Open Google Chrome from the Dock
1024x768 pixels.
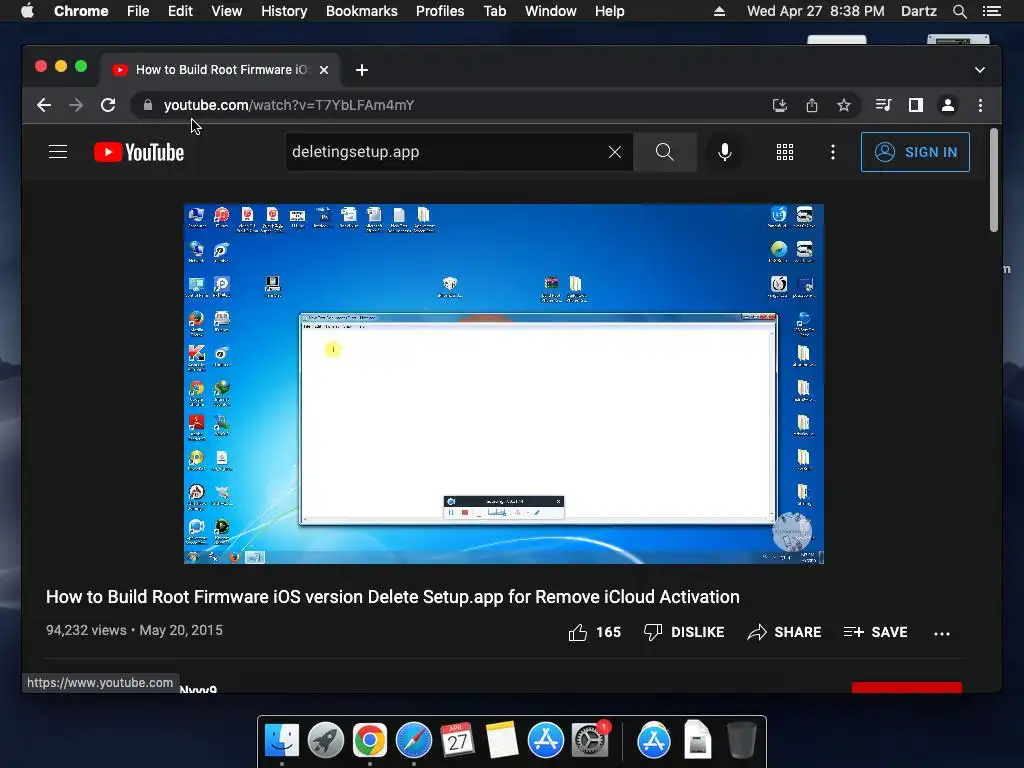pos(370,741)
